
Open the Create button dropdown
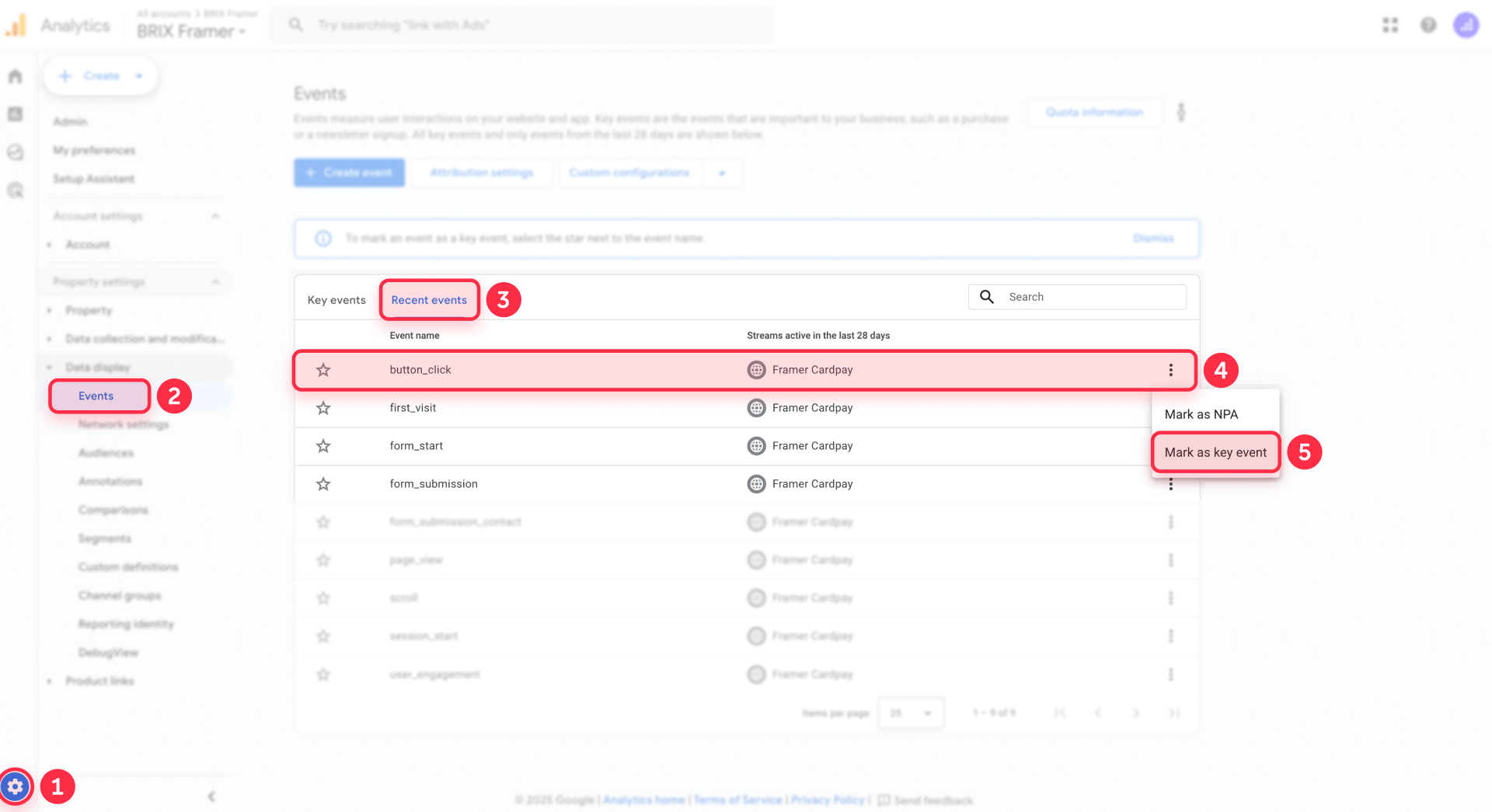(139, 76)
